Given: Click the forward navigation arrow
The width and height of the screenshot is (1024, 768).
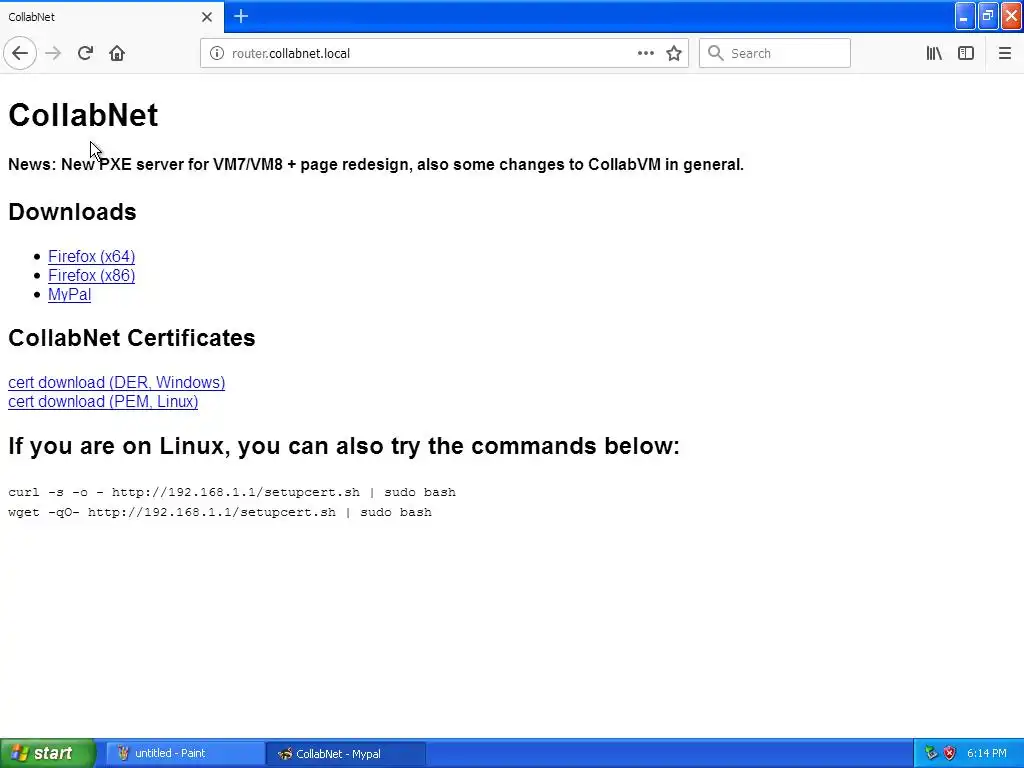Looking at the screenshot, I should tap(53, 54).
